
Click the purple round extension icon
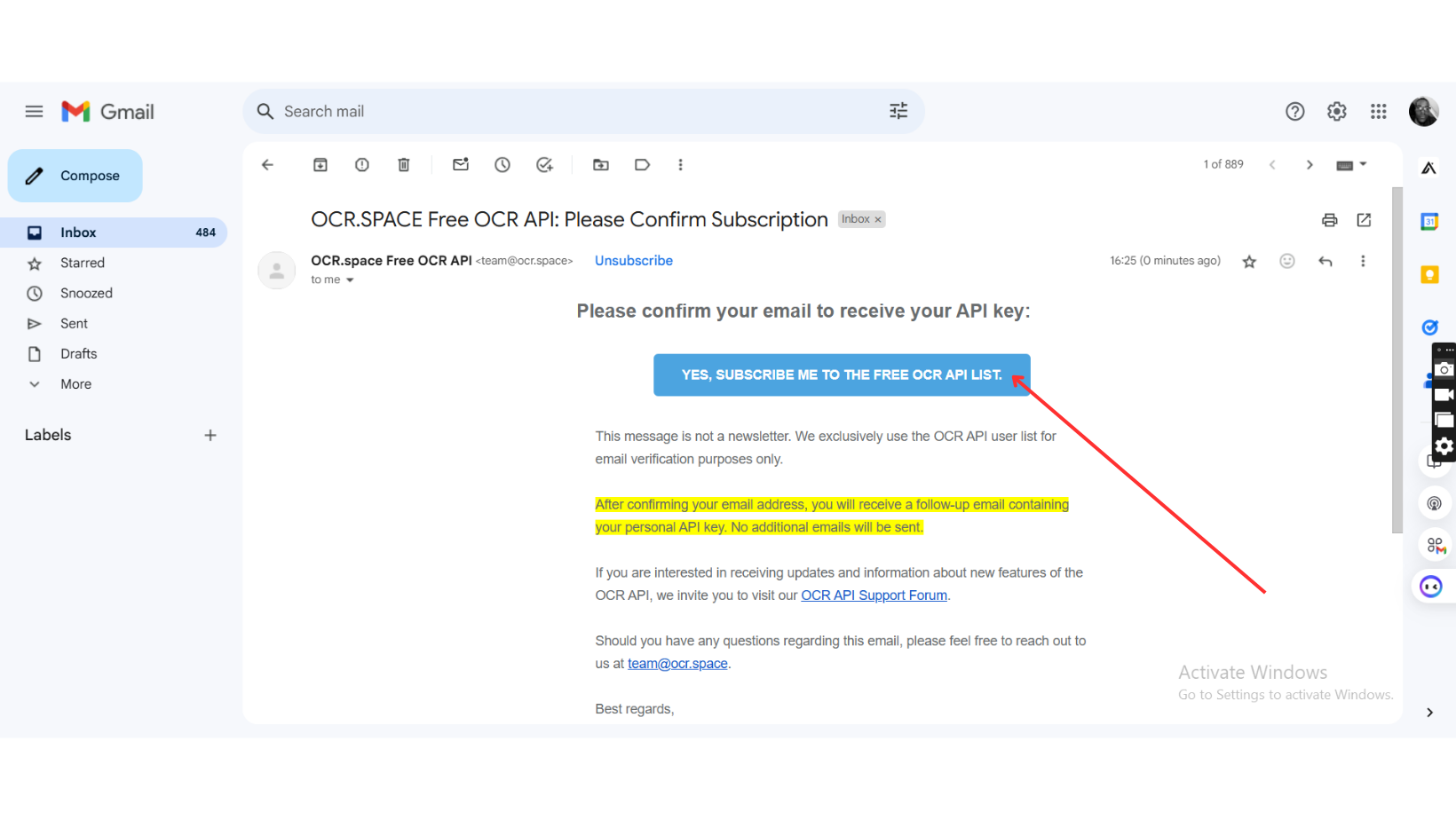(x=1431, y=587)
